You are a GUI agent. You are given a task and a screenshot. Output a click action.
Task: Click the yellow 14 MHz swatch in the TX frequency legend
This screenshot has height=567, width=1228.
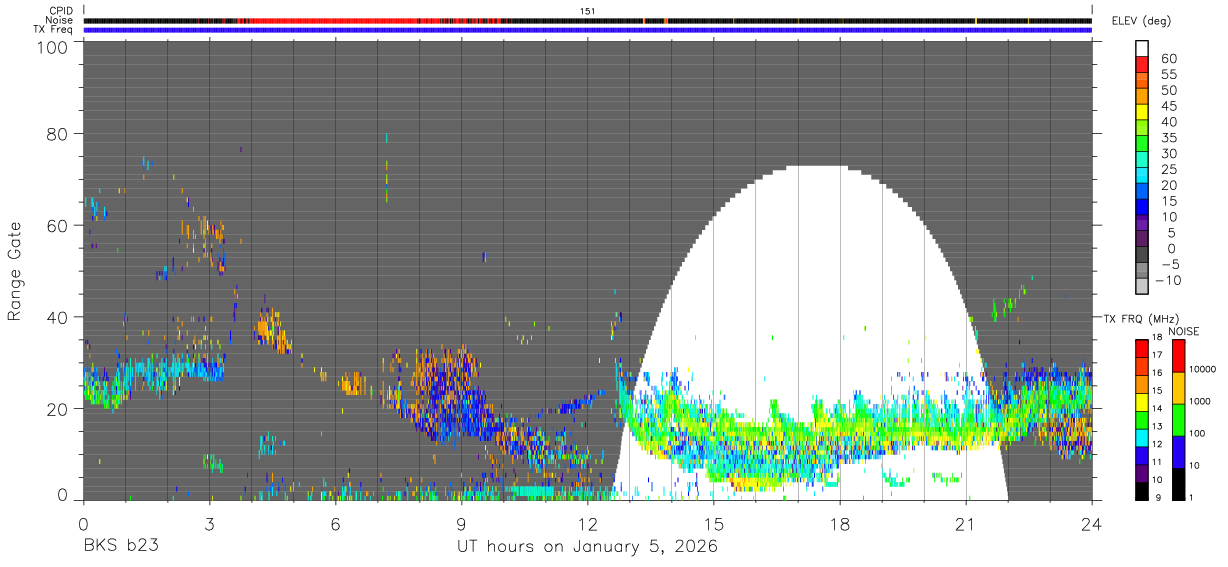click(x=1141, y=402)
